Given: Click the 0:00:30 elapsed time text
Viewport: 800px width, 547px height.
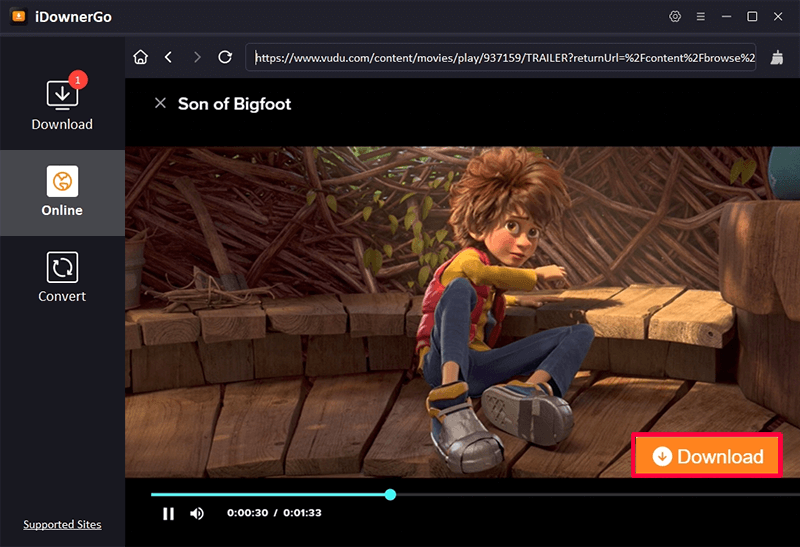Looking at the screenshot, I should [247, 513].
